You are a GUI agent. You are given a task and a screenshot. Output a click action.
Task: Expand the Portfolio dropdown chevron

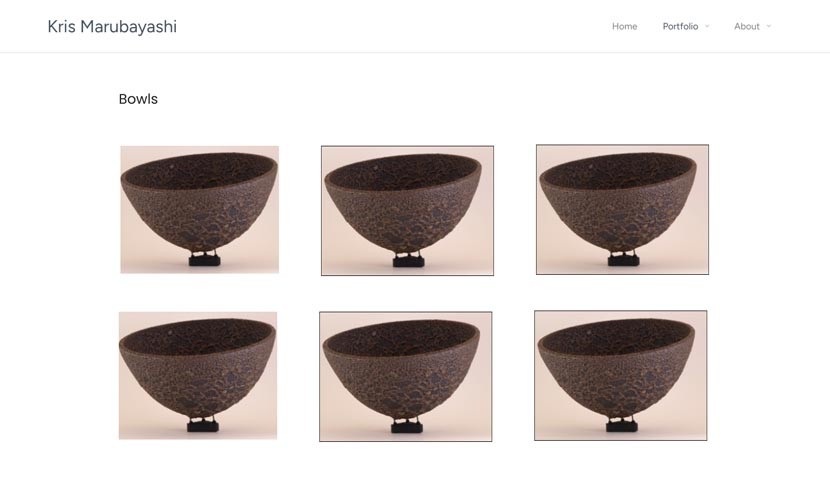707,26
